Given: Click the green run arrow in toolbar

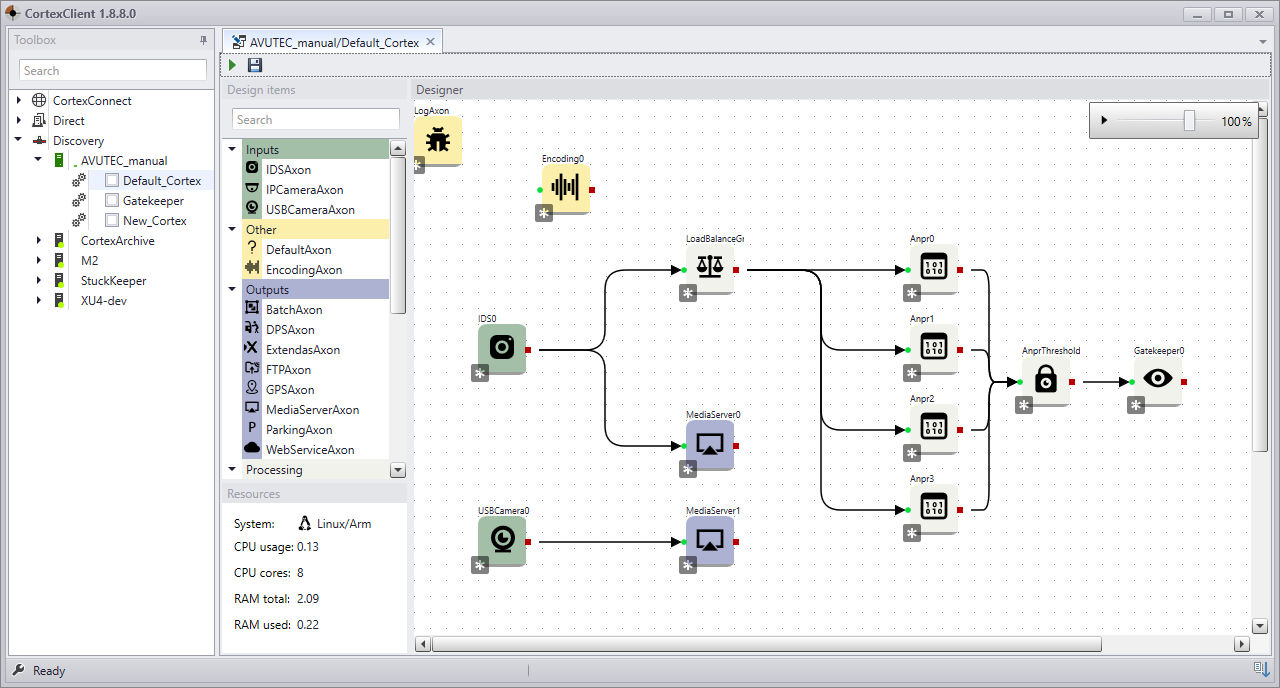Looking at the screenshot, I should pos(233,65).
